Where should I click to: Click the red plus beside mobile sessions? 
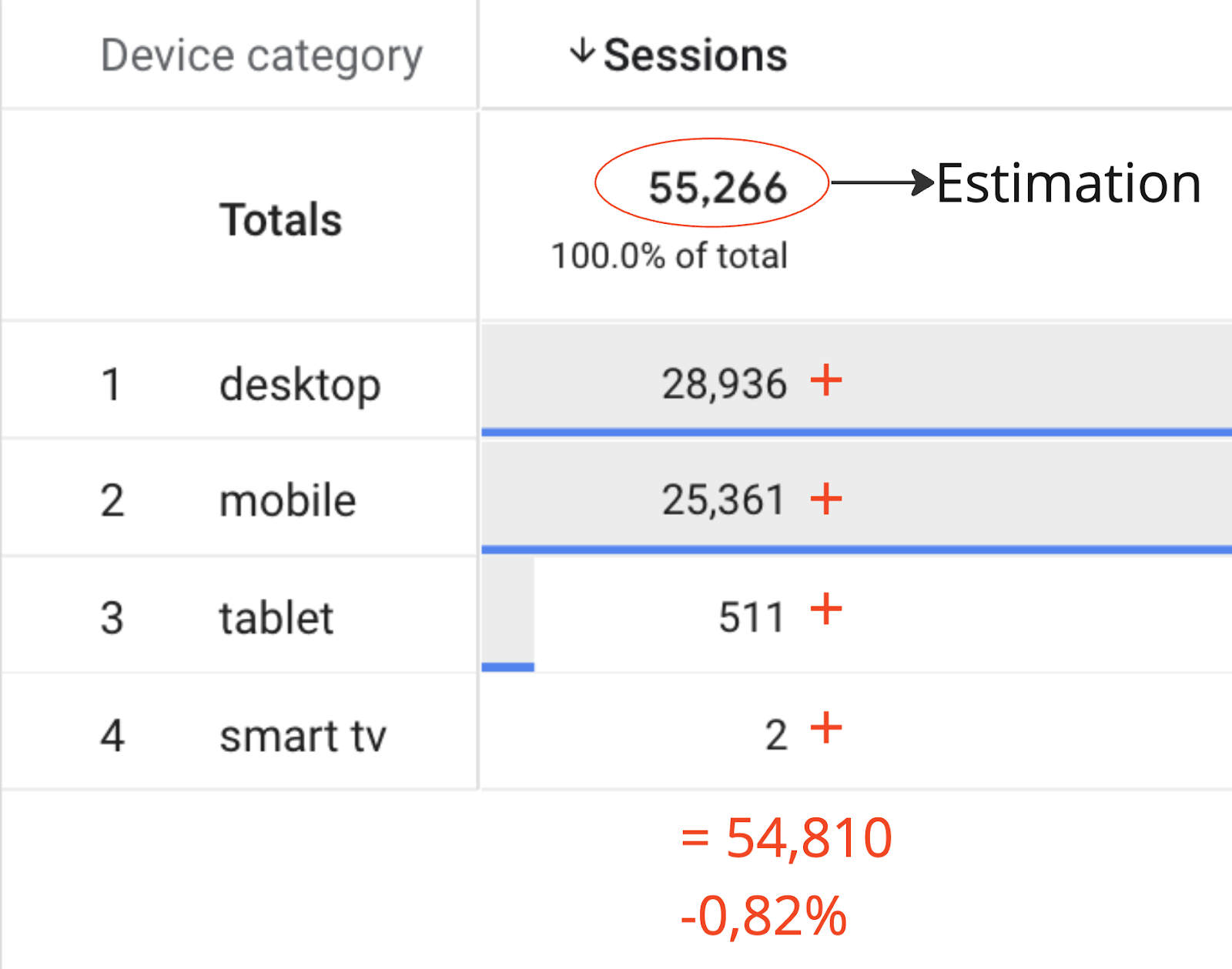point(826,498)
